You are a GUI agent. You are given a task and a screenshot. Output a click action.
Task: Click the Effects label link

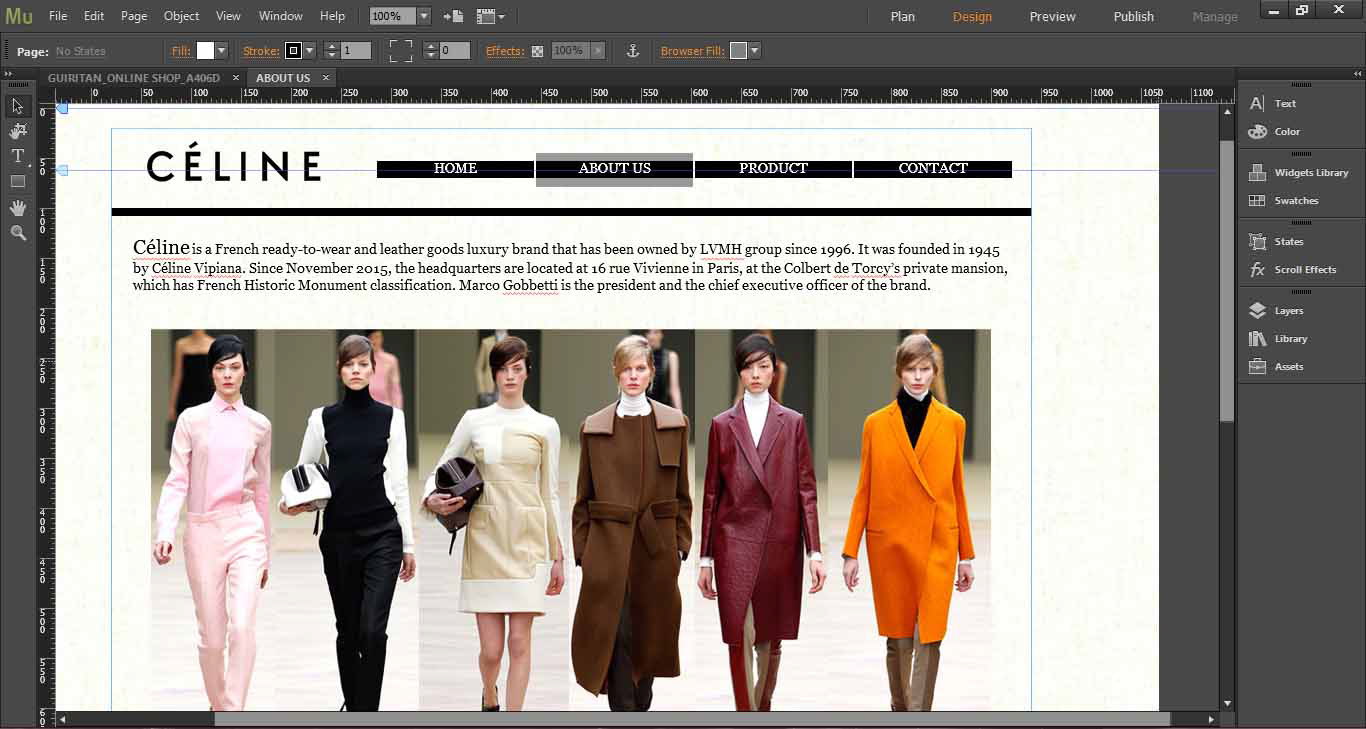[x=505, y=51]
